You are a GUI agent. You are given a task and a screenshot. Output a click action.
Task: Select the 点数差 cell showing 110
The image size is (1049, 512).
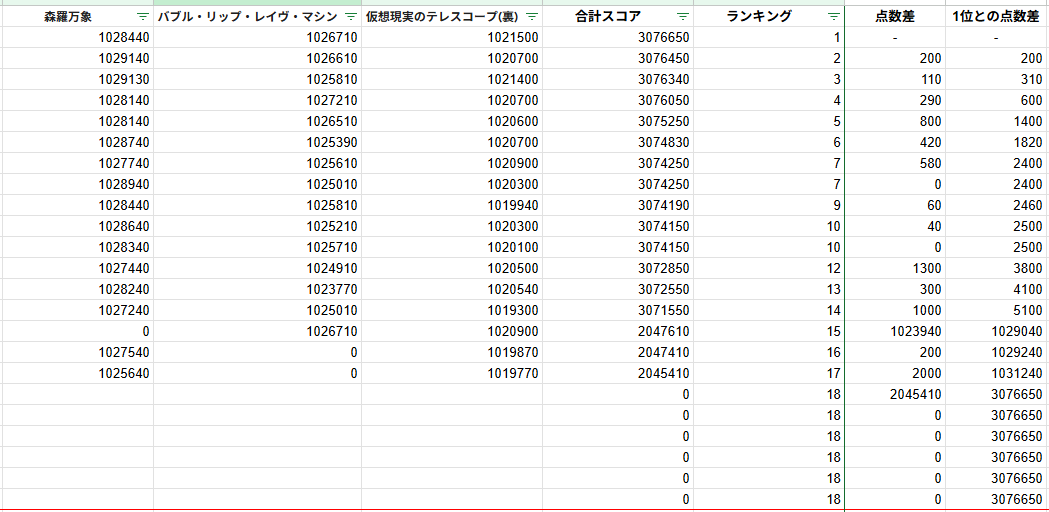(895, 80)
